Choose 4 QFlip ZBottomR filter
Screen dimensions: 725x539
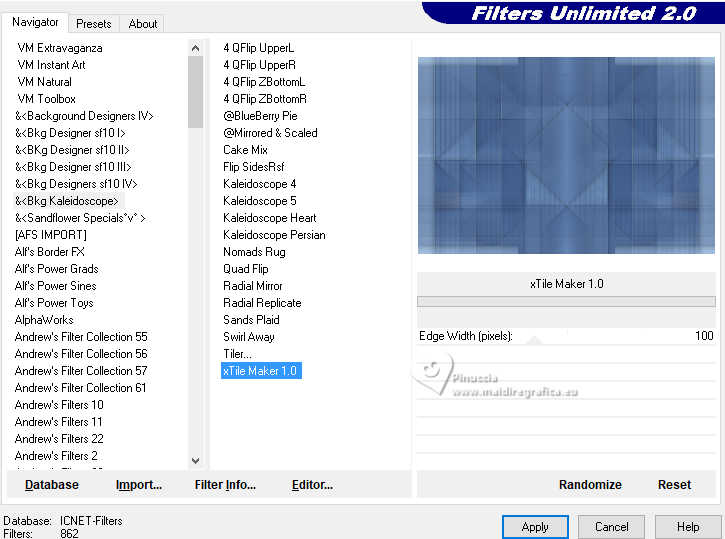point(265,99)
